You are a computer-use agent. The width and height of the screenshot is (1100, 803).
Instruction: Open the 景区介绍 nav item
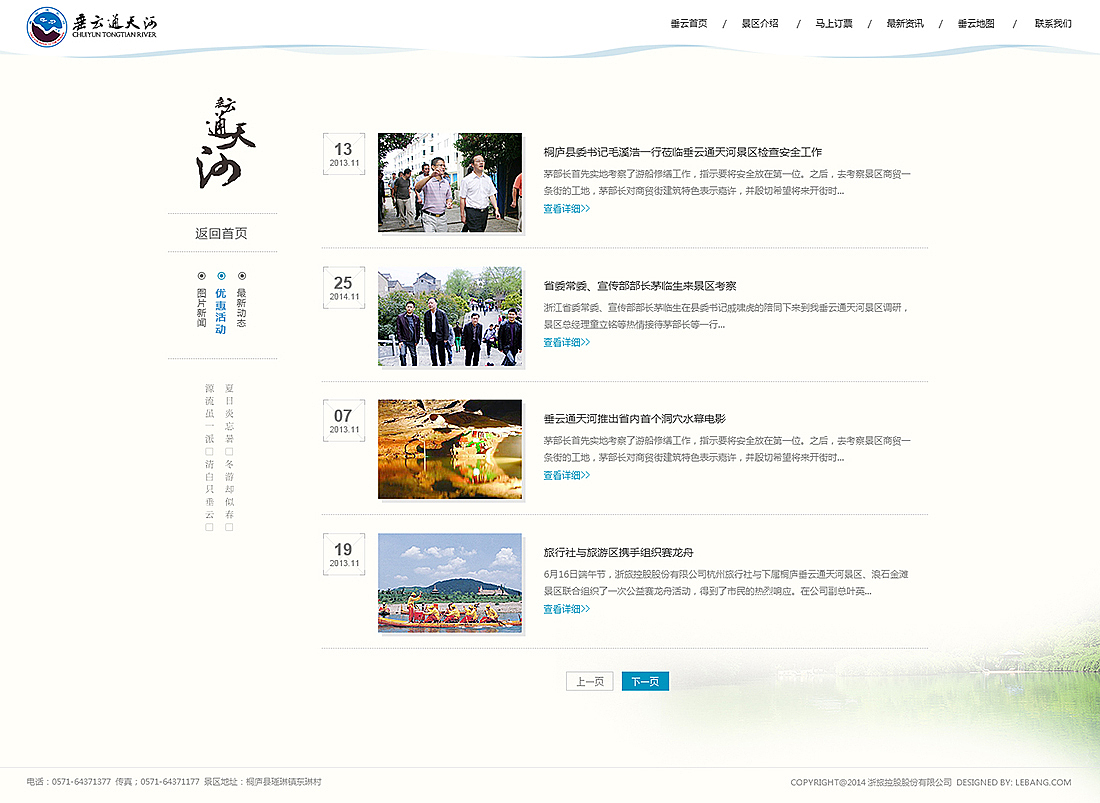[x=760, y=24]
